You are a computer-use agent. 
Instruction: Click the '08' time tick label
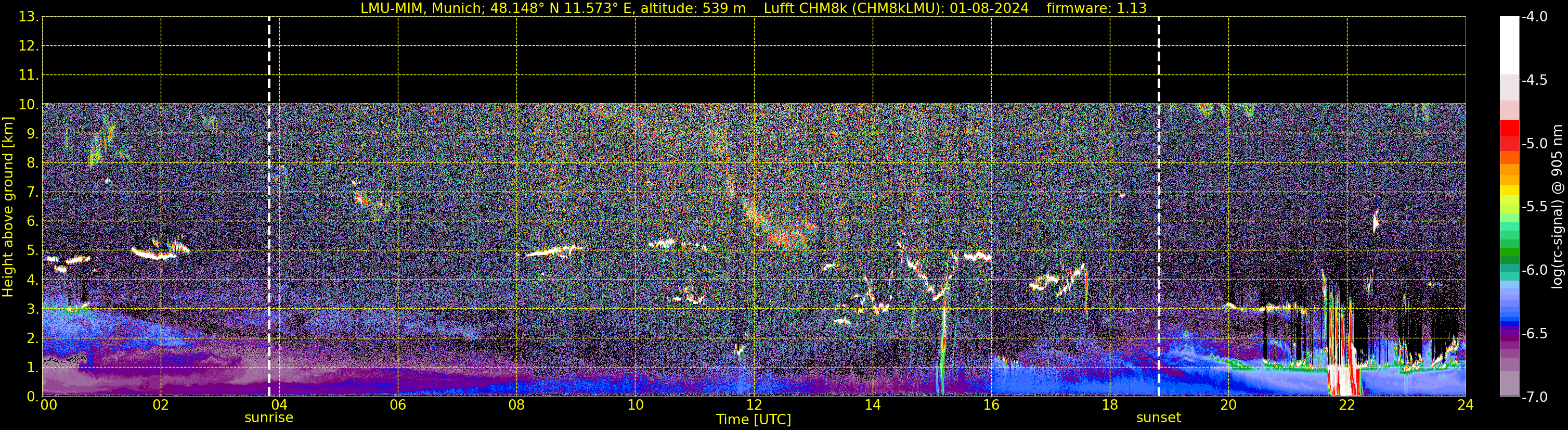pos(517,405)
